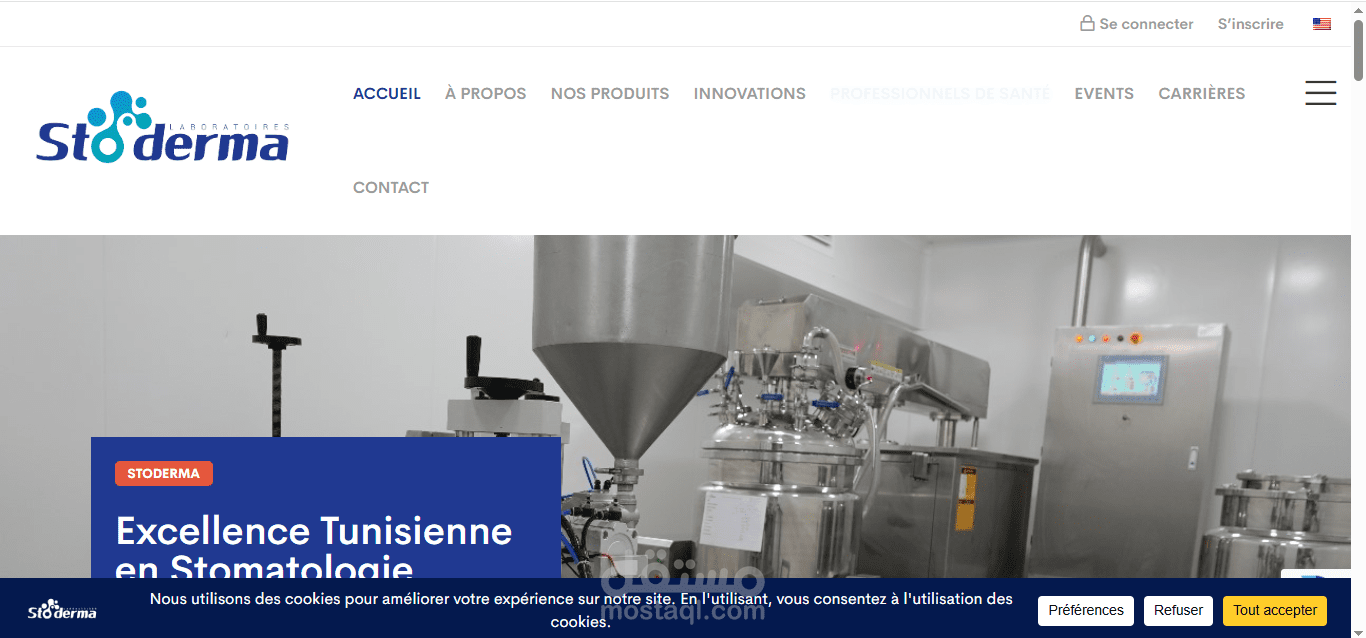Click the cookie notice text

(x=581, y=610)
